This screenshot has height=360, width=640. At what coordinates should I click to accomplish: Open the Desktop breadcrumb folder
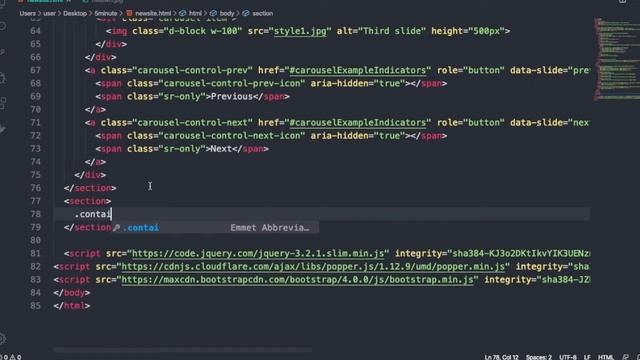75,13
